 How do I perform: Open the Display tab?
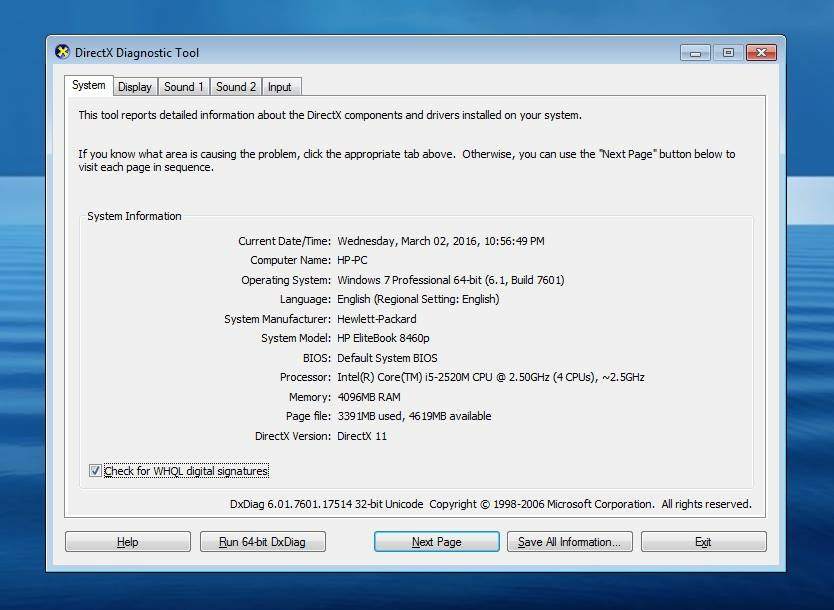click(x=135, y=87)
